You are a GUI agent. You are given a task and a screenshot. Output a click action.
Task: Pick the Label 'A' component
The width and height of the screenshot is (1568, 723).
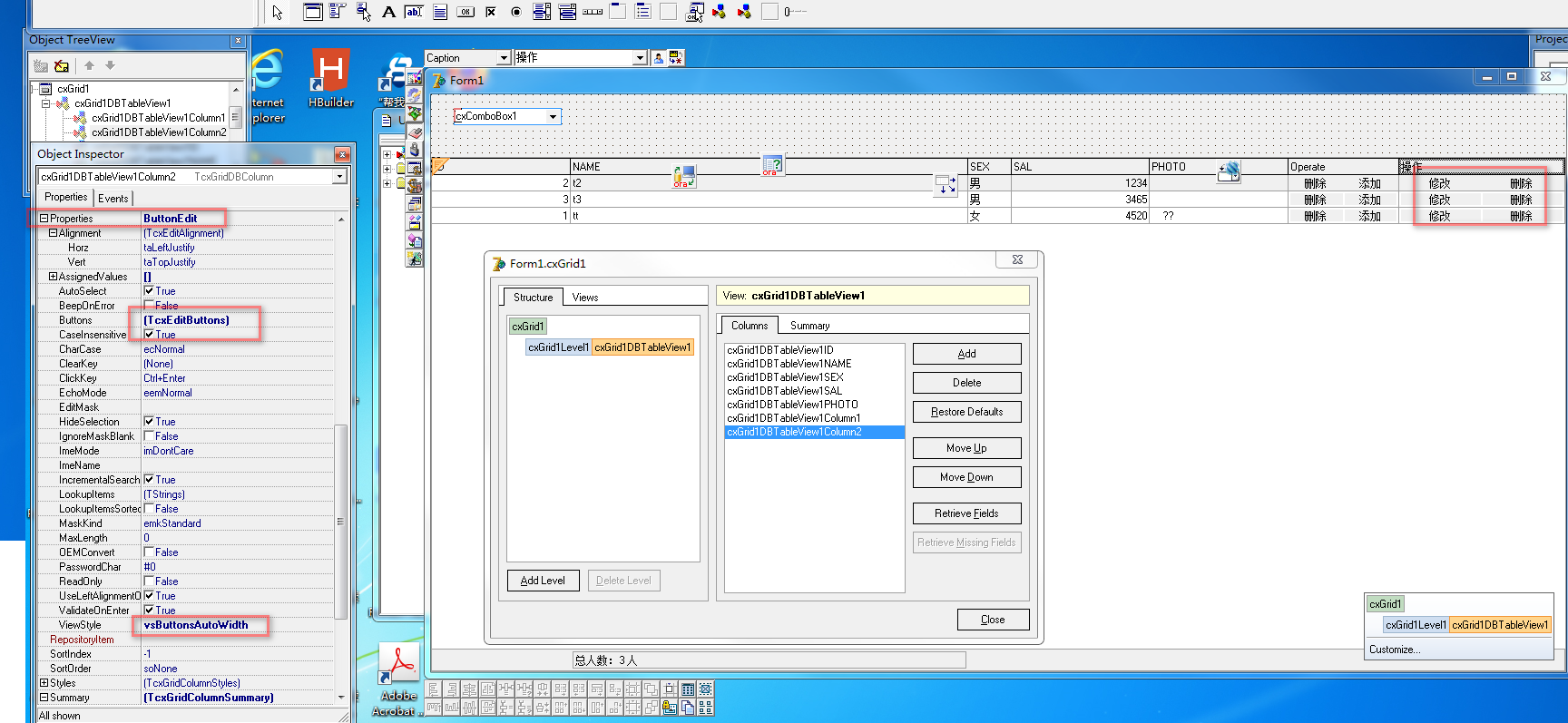388,12
